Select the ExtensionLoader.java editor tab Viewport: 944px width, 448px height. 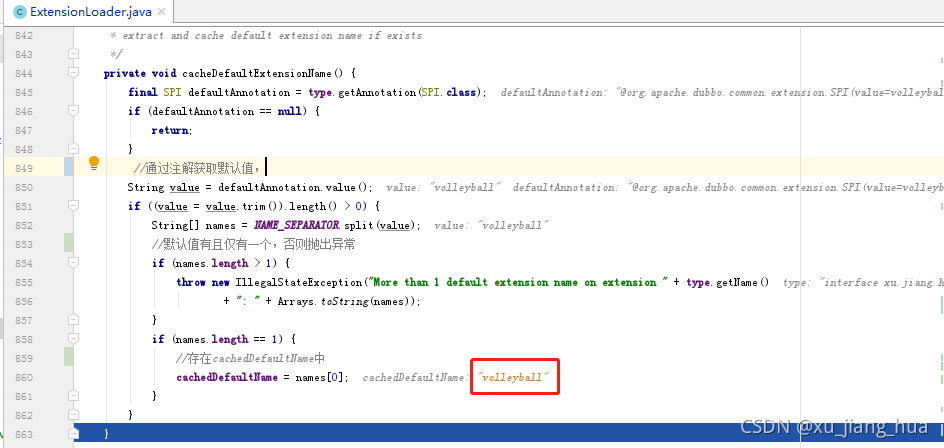pyautogui.click(x=90, y=11)
